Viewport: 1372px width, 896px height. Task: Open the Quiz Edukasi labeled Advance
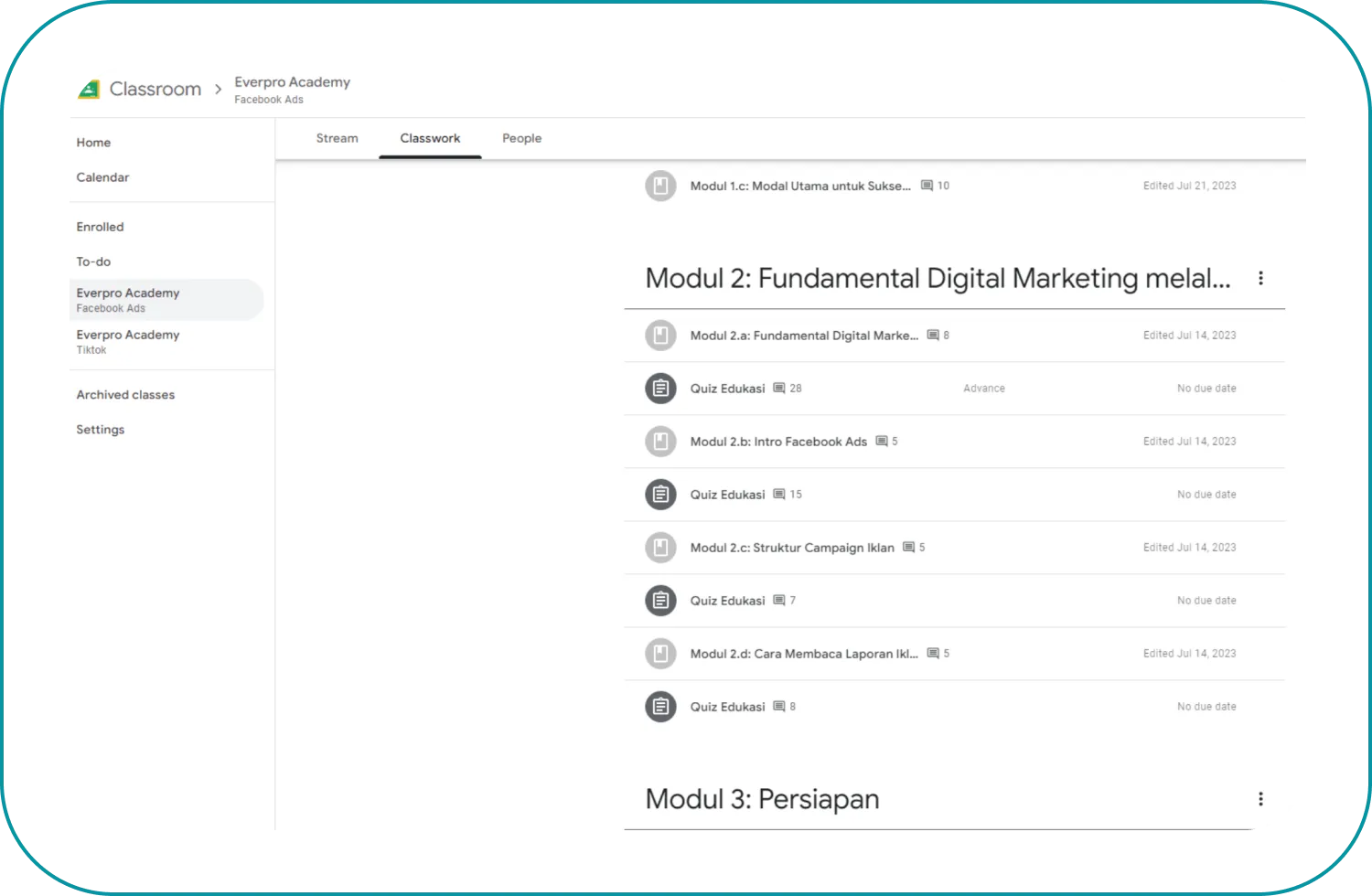(727, 389)
